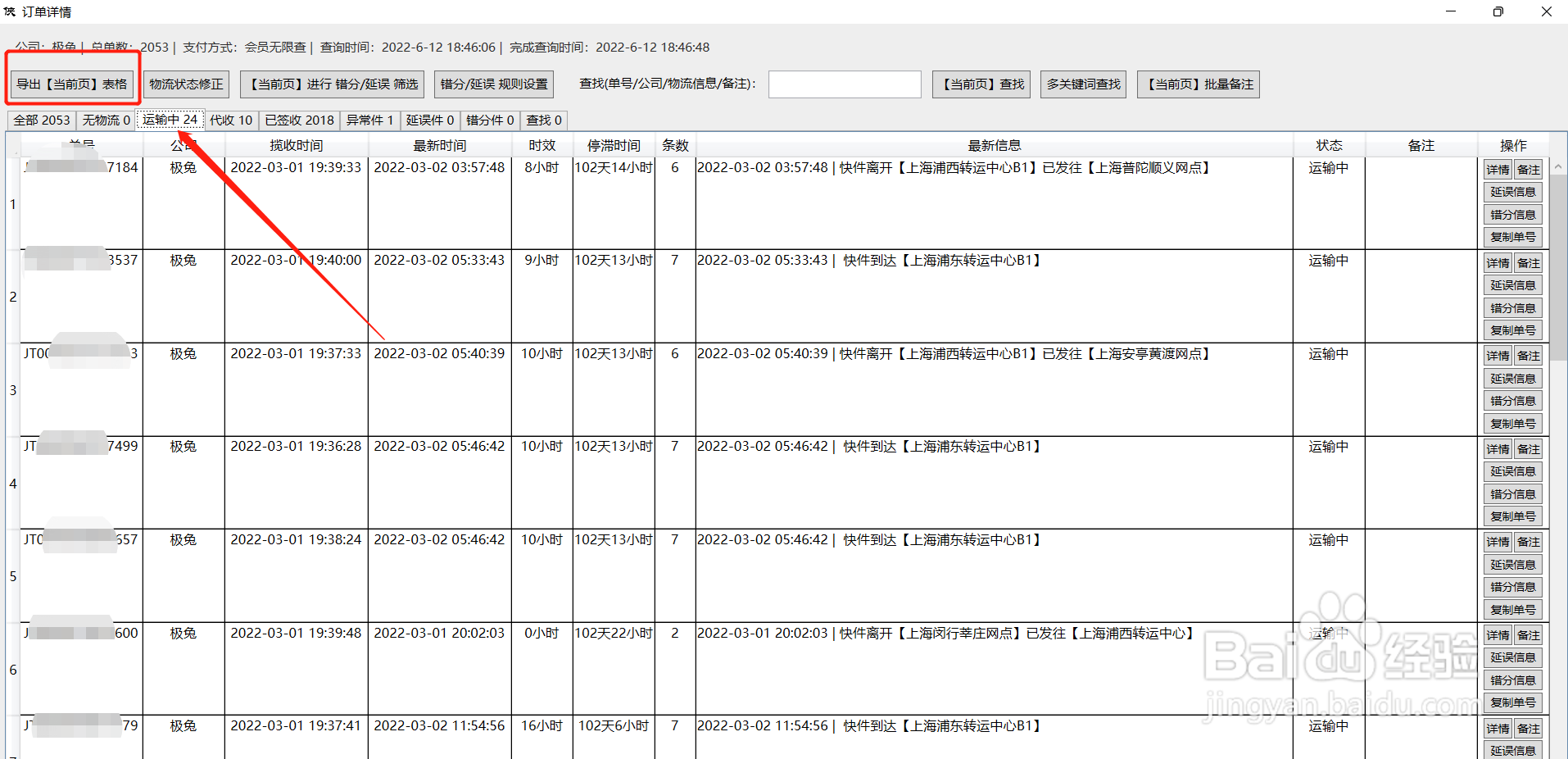1568x759 pixels.
Task: Click 延误信息 in row 5
Action: tap(1513, 565)
